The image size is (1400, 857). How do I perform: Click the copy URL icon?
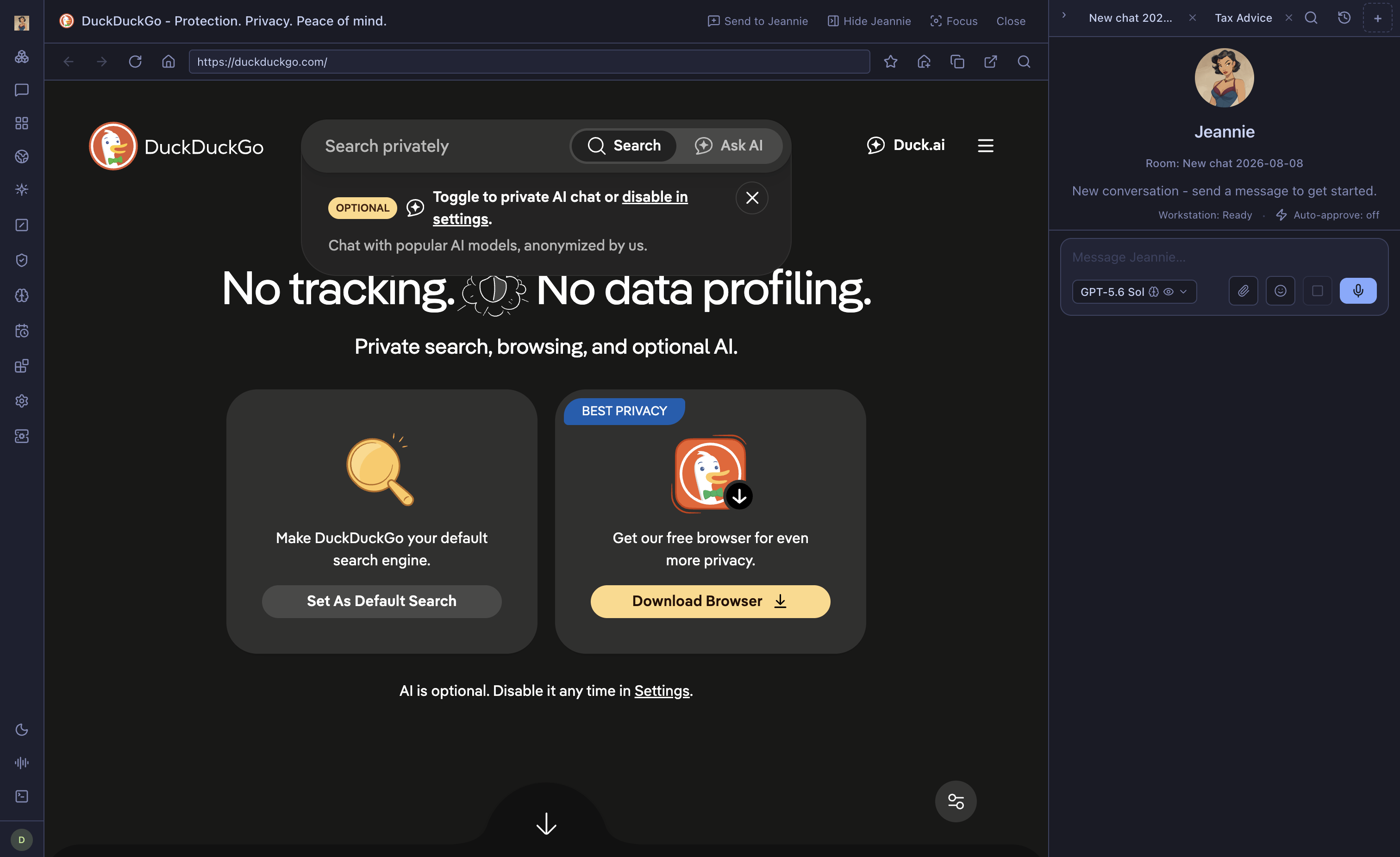click(x=957, y=62)
